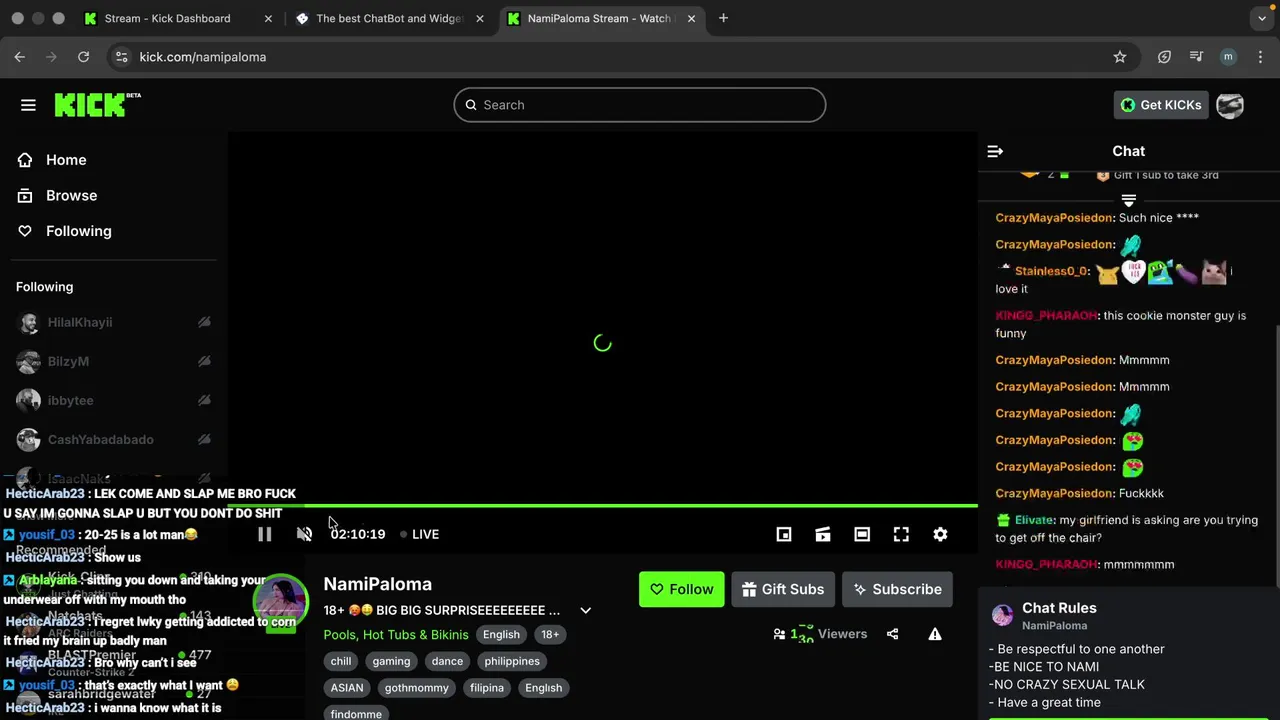Viewport: 1280px width, 720px height.
Task: Unmute the stream volume
Action: (x=305, y=534)
